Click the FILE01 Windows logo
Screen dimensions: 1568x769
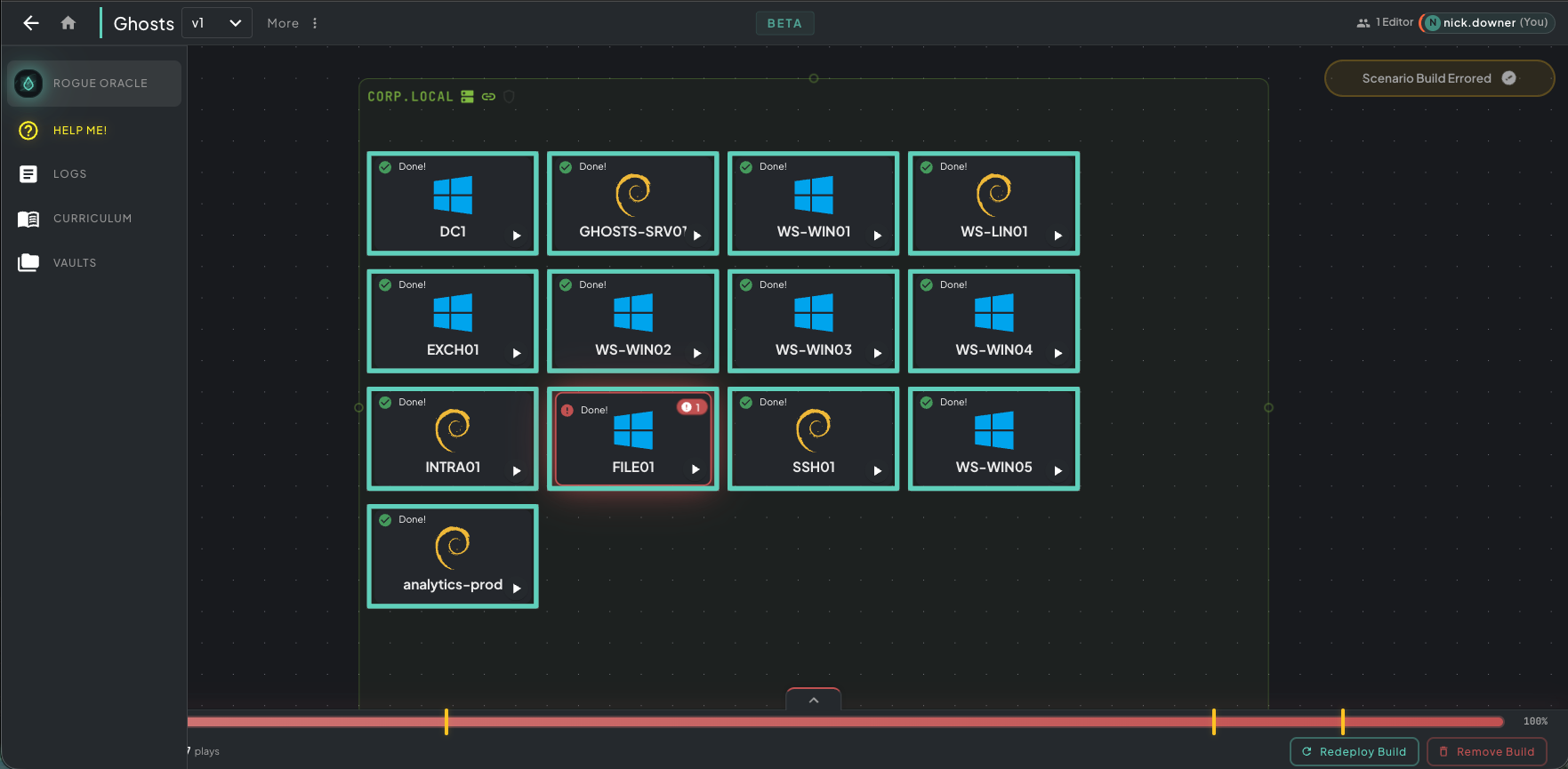coord(633,430)
